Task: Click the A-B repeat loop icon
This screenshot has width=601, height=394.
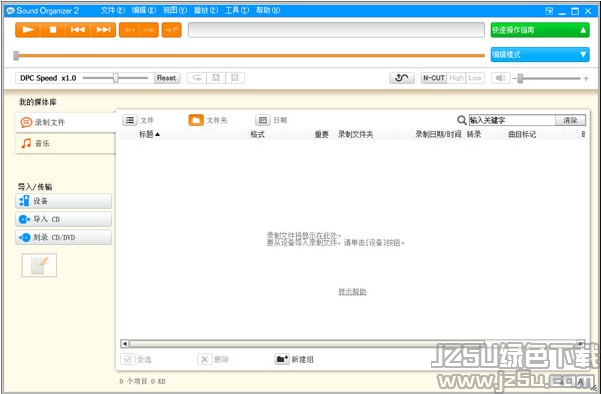Action: tap(197, 78)
